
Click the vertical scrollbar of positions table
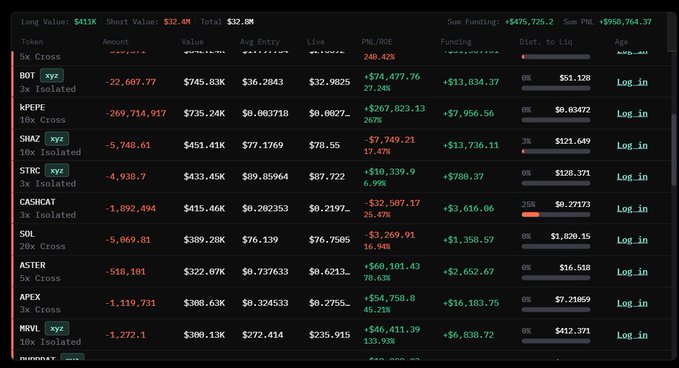point(673,149)
